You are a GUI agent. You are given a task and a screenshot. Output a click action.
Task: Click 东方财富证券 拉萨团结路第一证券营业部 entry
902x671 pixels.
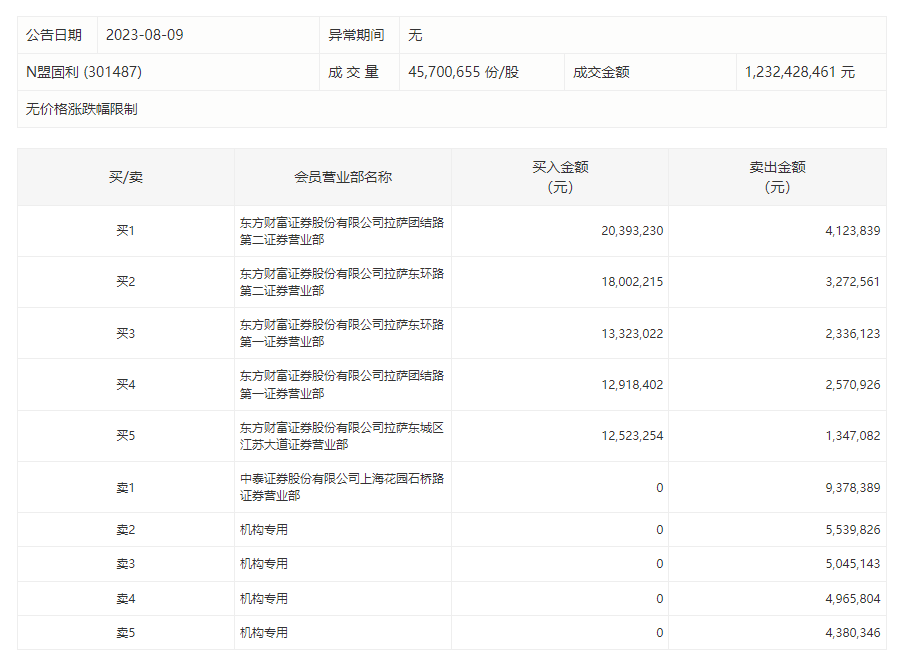341,384
